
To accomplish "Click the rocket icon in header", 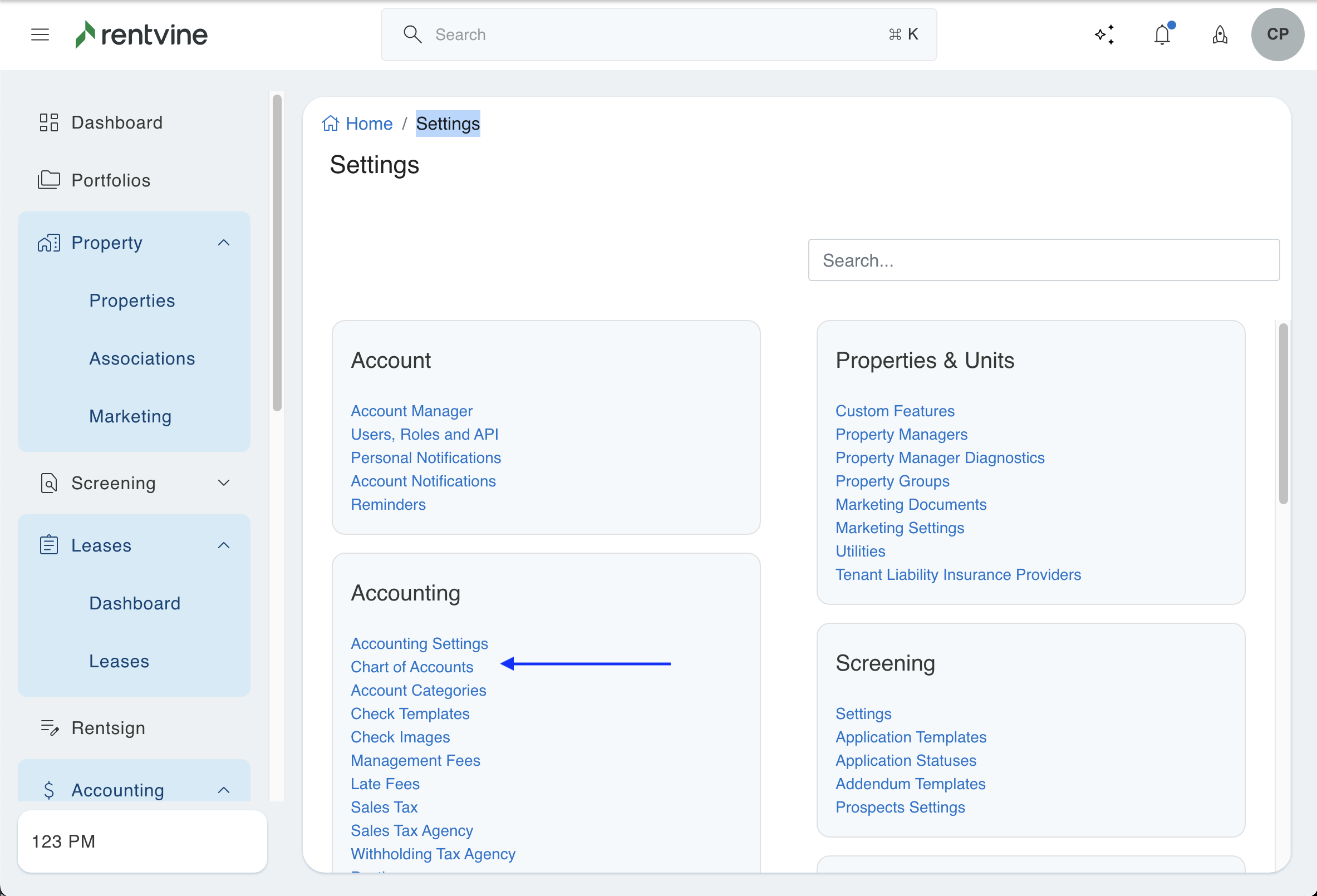I will [x=1220, y=35].
